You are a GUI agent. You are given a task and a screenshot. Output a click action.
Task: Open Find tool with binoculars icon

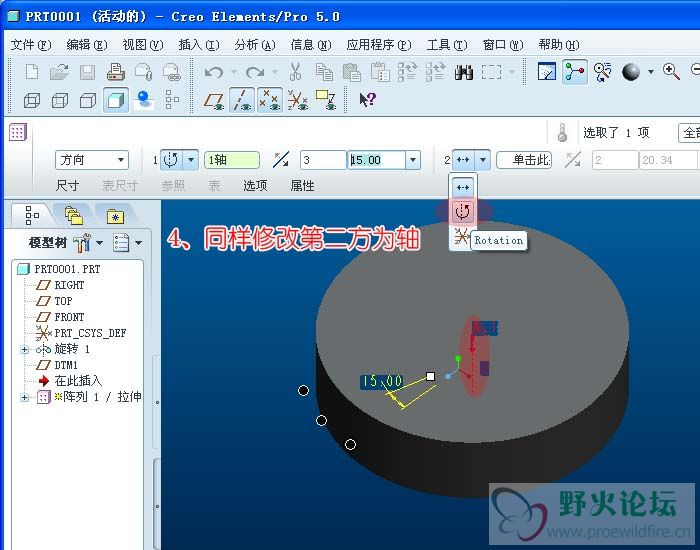click(464, 72)
